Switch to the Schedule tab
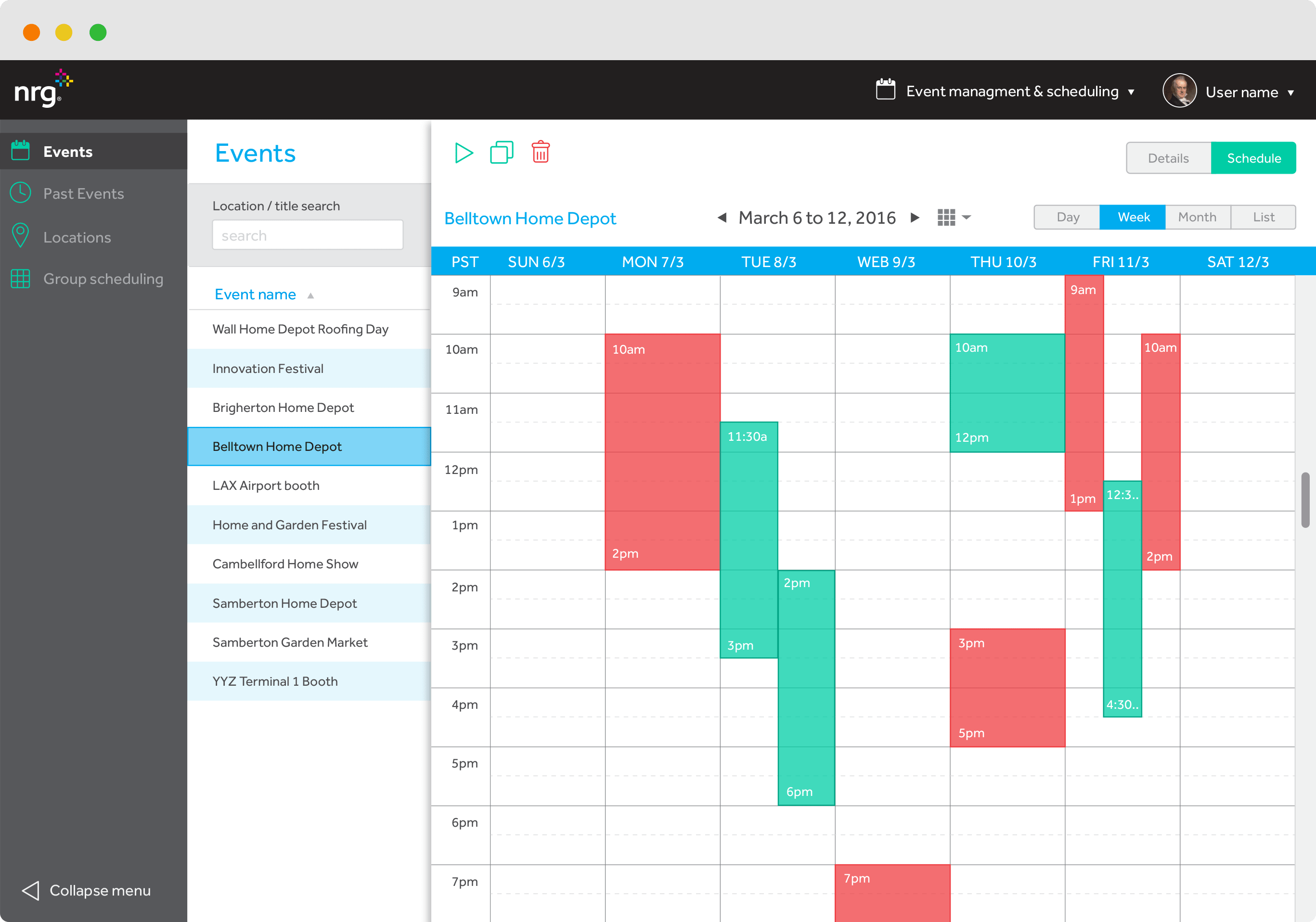Viewport: 1316px width, 922px height. pyautogui.click(x=1253, y=158)
